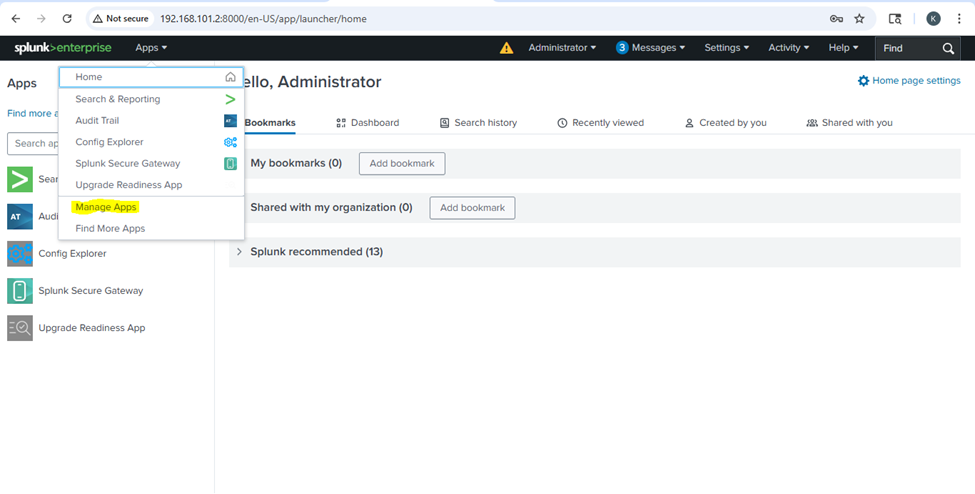Reload the page with browser refresh icon
This screenshot has width=975, height=494.
pos(67,19)
